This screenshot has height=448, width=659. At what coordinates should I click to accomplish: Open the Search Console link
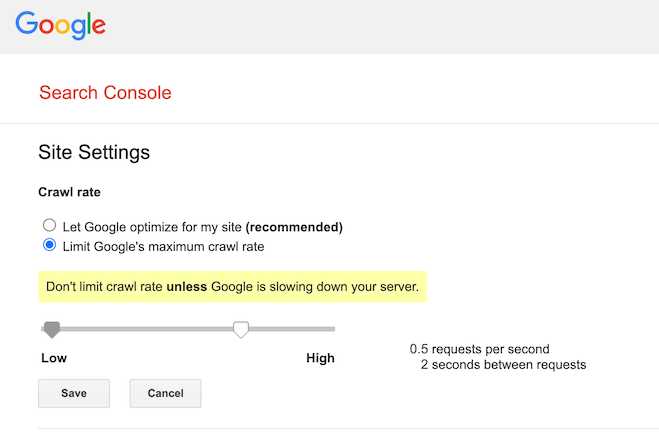pyautogui.click(x=105, y=92)
